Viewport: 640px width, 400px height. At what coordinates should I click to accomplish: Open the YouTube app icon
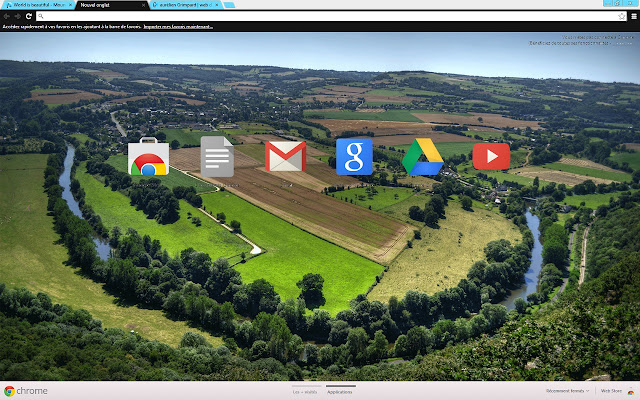pos(491,156)
